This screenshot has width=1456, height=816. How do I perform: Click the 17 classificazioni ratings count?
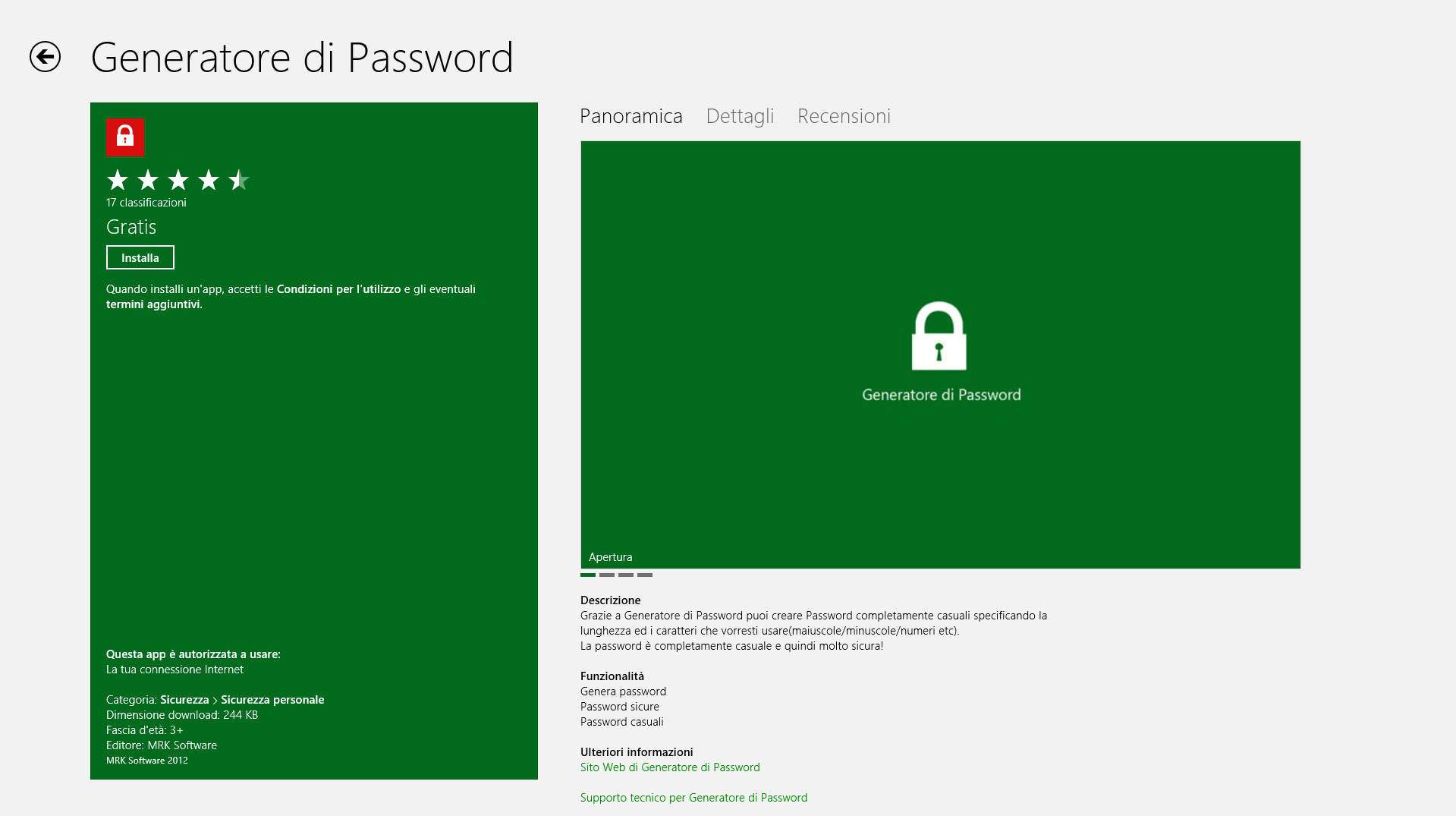tap(146, 203)
